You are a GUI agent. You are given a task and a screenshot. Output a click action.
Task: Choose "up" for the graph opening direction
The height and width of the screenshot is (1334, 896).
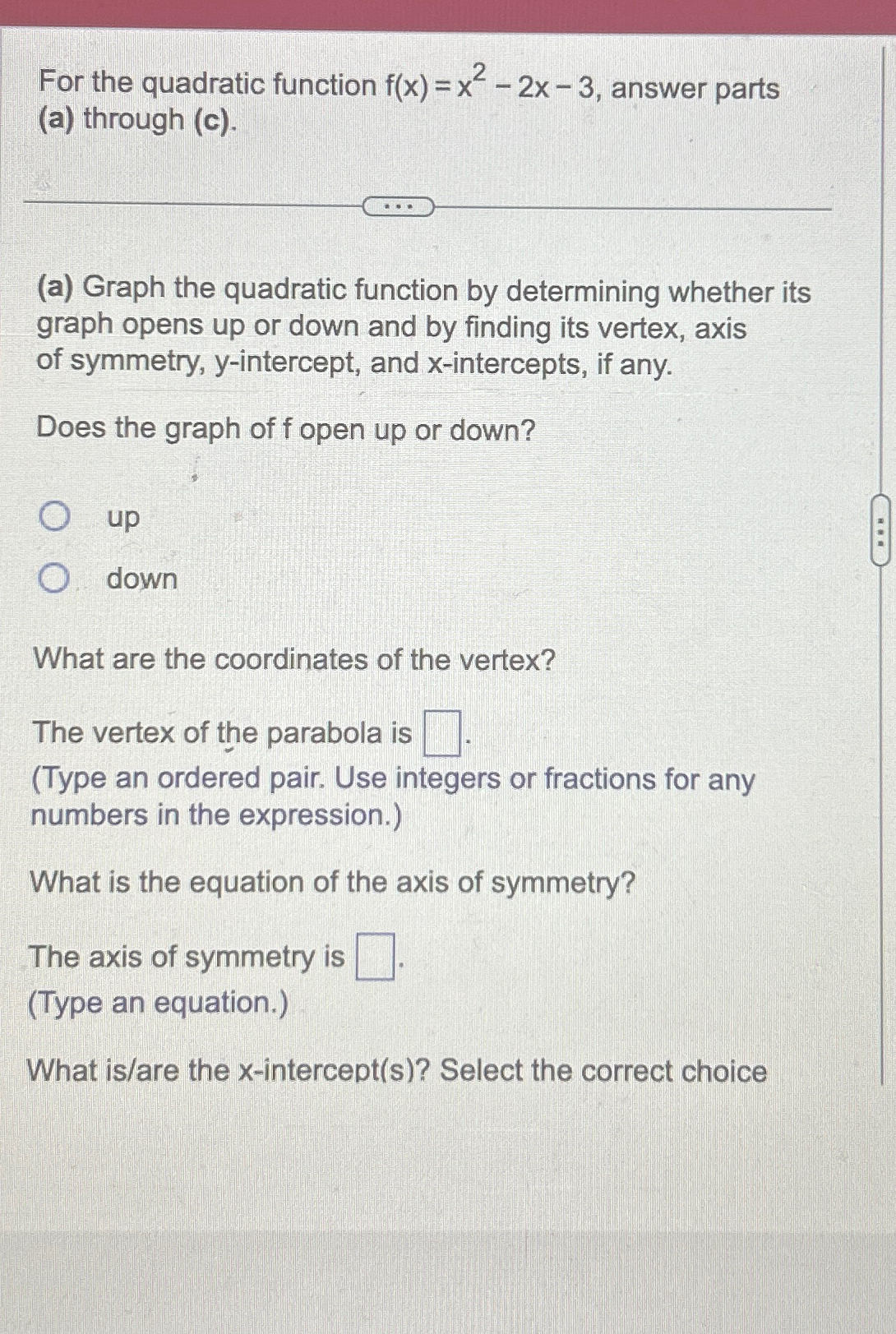tap(54, 516)
